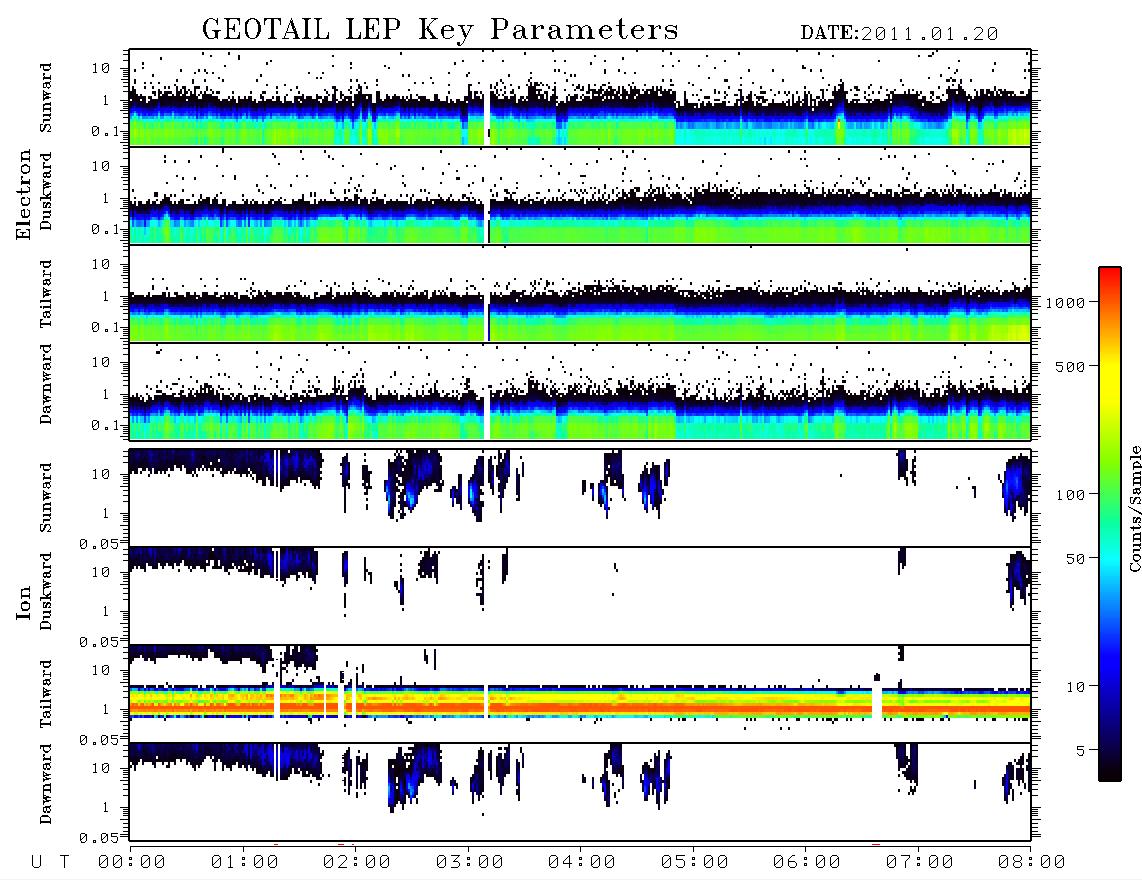Click the 03:00 time tick label
1142x880 pixels.
470,863
